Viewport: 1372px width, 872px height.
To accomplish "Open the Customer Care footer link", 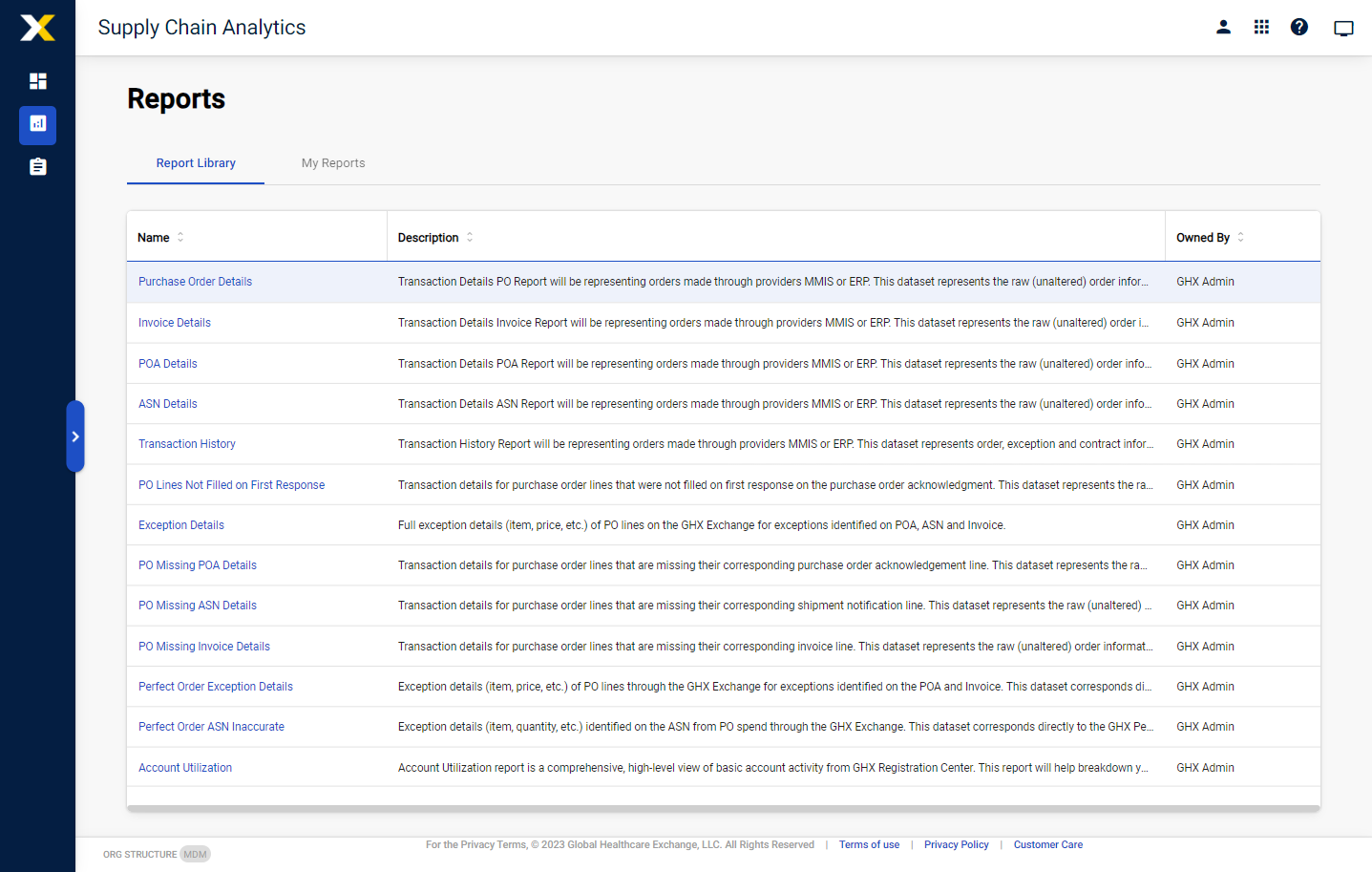I will [x=1047, y=845].
